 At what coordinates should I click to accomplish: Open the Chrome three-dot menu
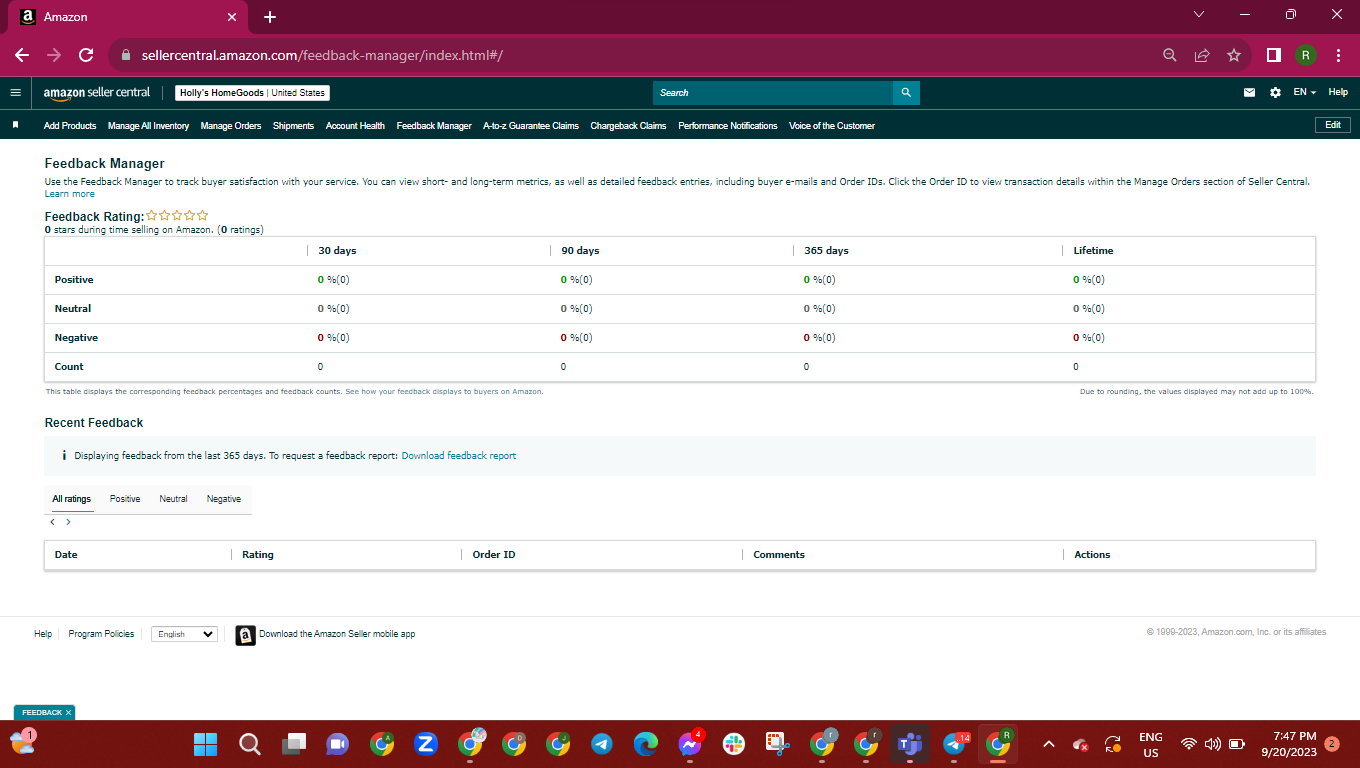point(1338,55)
